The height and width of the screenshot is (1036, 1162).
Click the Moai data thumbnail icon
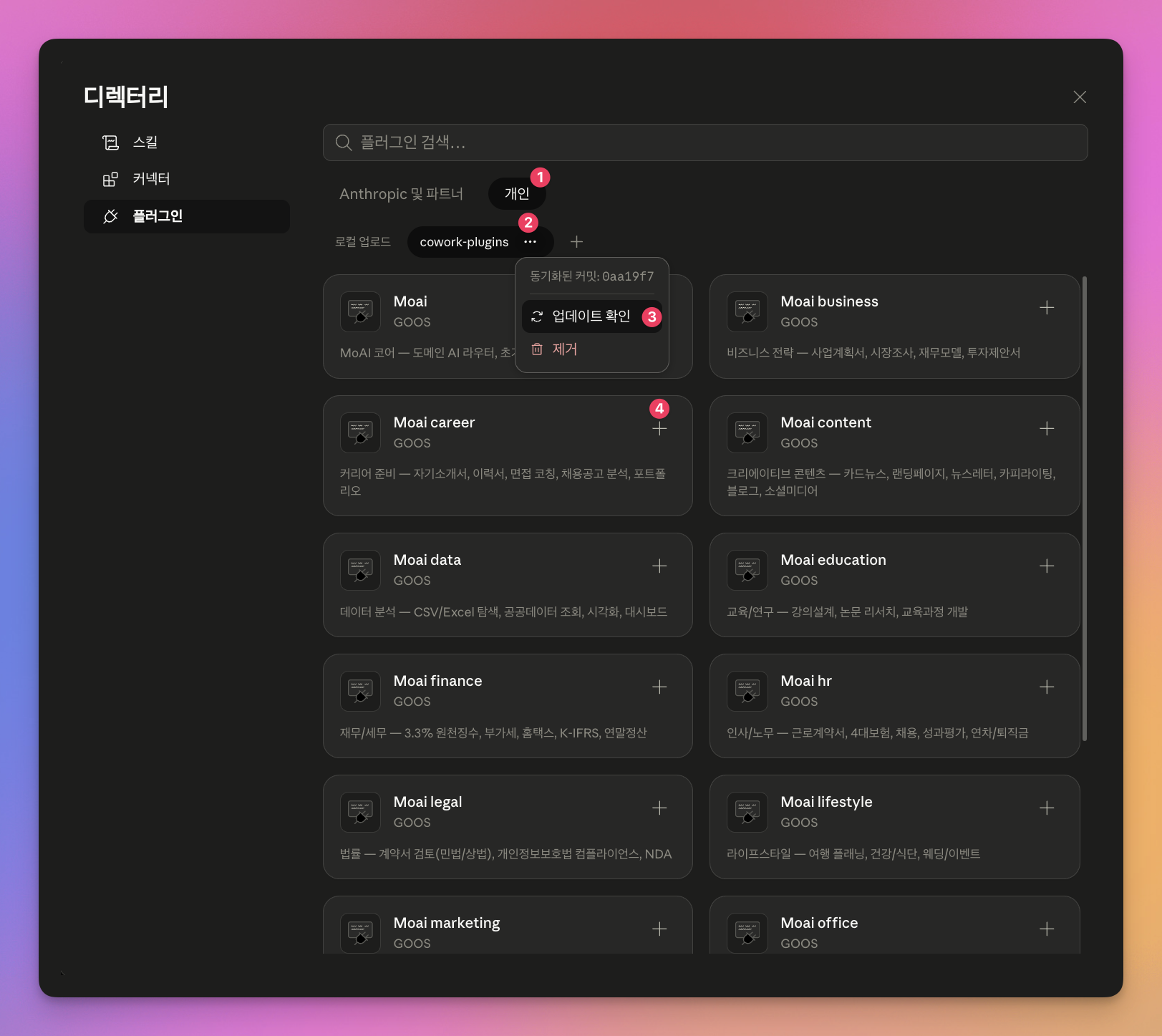[x=360, y=570]
